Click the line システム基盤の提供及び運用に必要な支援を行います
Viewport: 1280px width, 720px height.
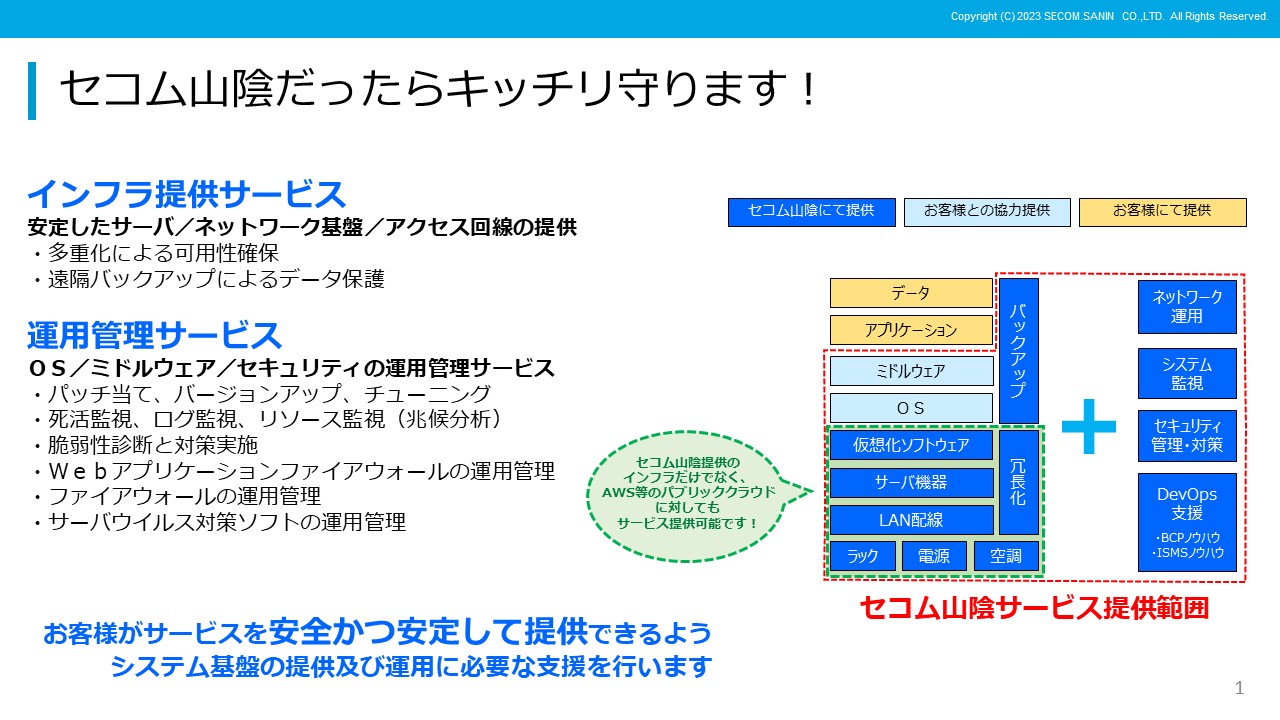pyautogui.click(x=411, y=667)
